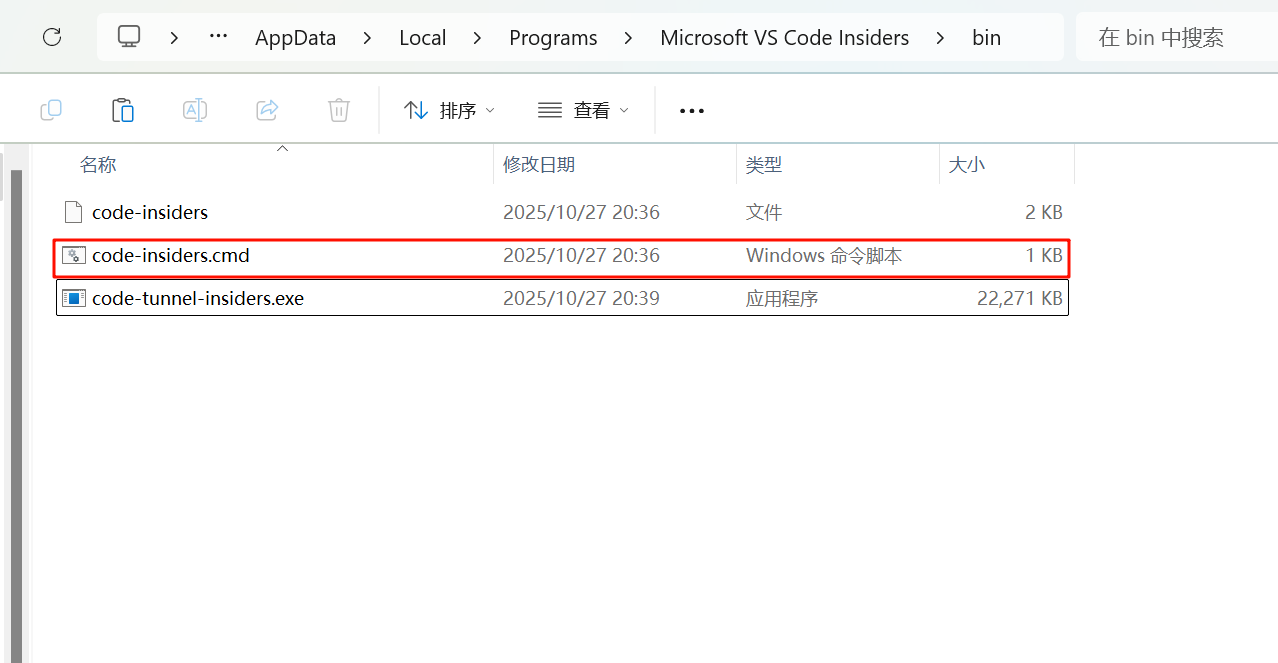This screenshot has width=1278, height=663.
Task: Toggle sort direction with the chevron above 名称
Action: click(282, 147)
